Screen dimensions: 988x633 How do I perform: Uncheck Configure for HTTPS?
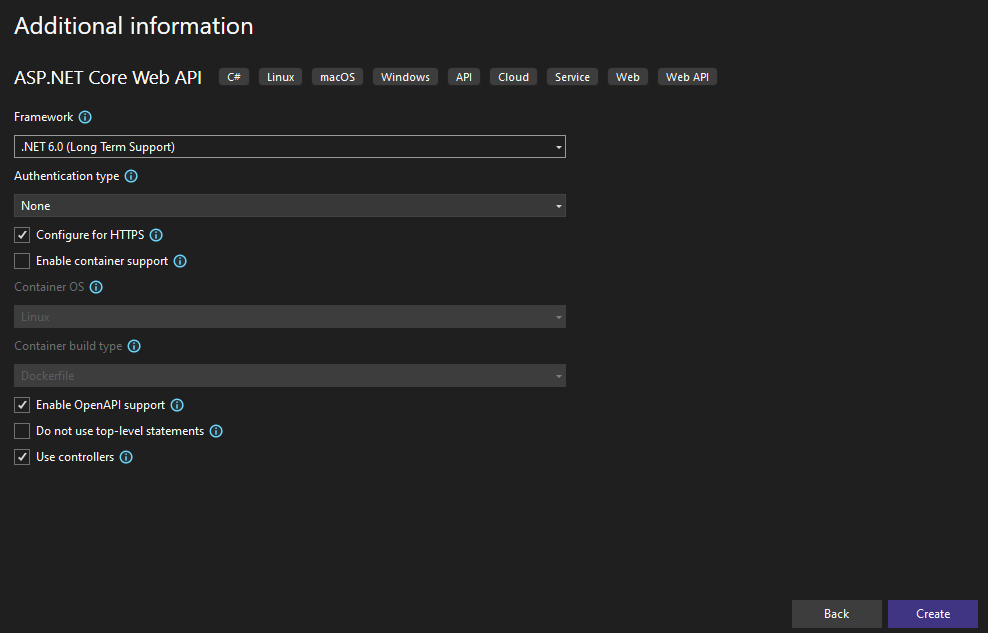[x=22, y=235]
